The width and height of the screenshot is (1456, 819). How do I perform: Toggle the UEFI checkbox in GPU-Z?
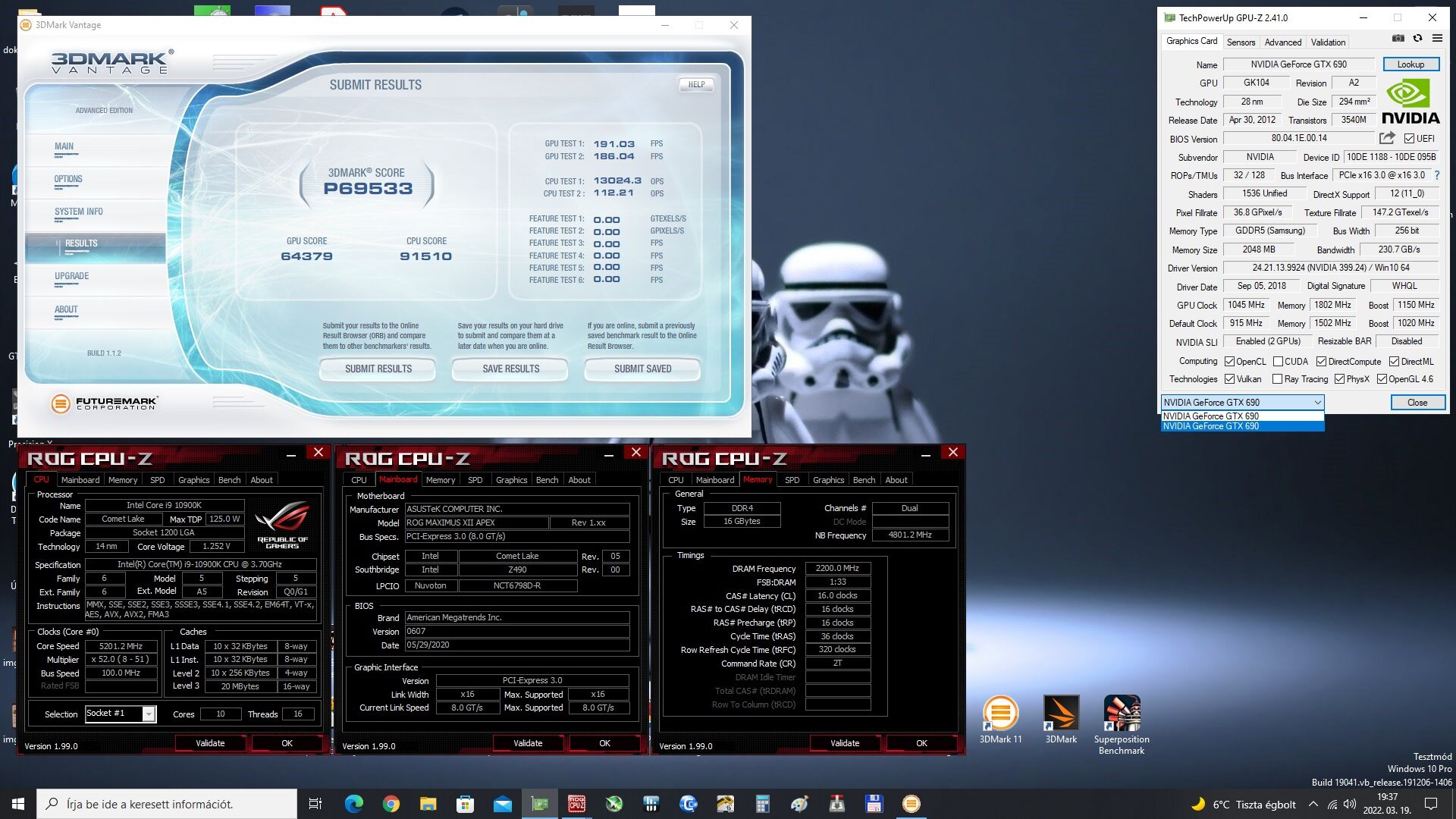tap(1409, 139)
